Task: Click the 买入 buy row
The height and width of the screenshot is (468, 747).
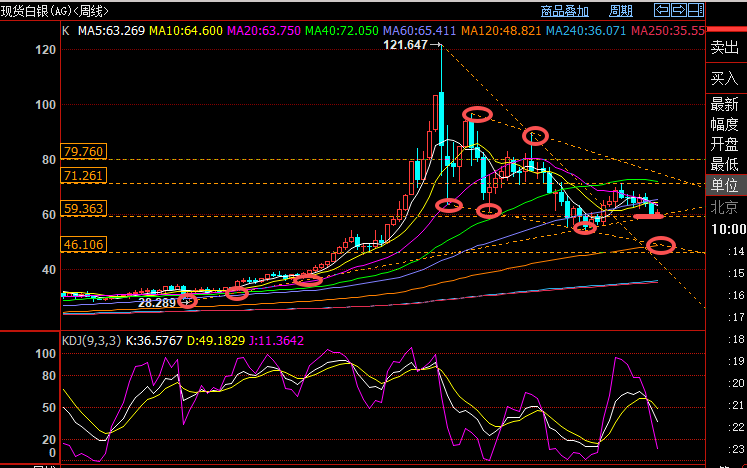Action: (726, 78)
